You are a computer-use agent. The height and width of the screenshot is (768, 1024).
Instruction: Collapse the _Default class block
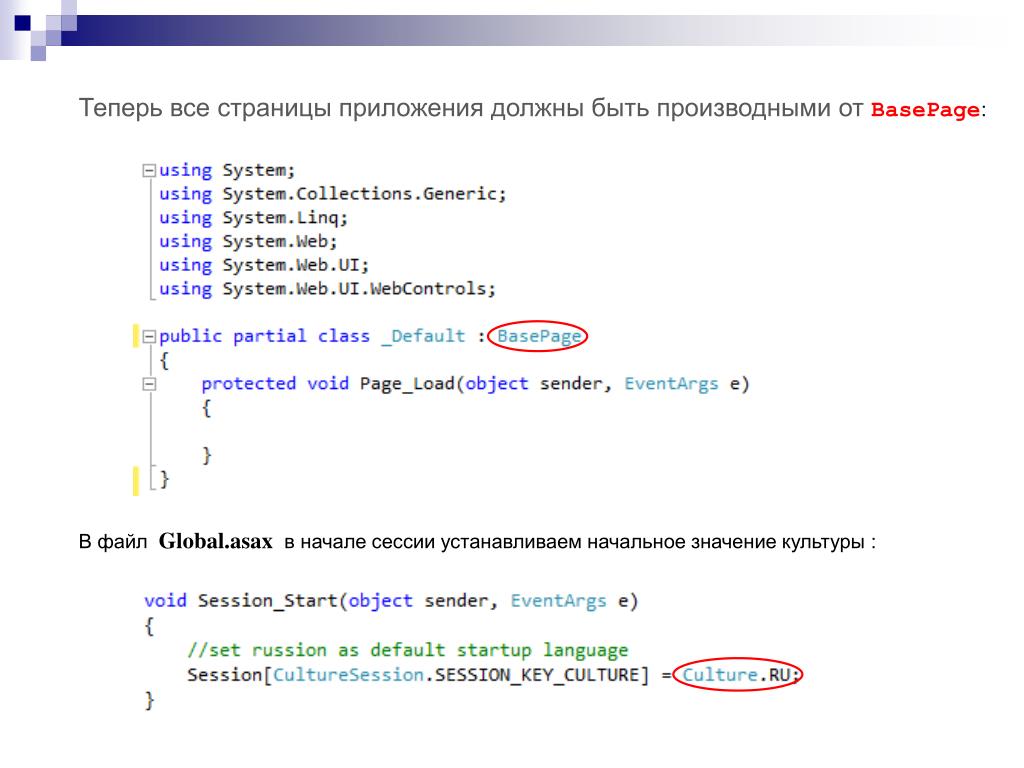point(149,336)
